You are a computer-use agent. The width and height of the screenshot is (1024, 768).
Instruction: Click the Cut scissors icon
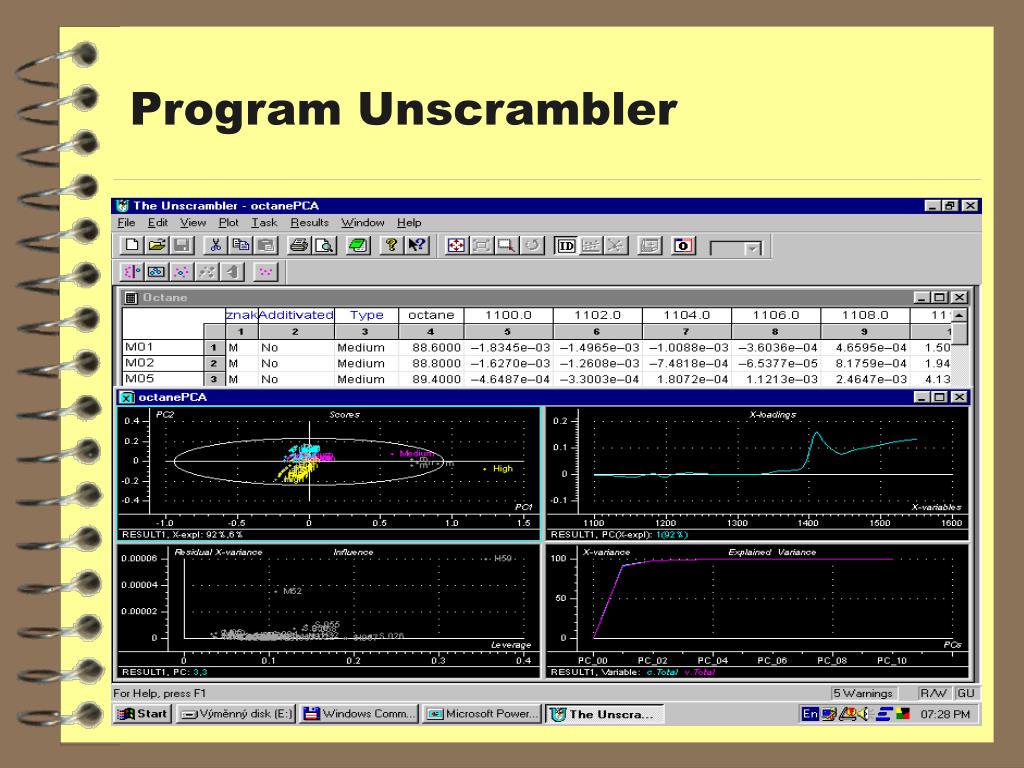tap(216, 246)
